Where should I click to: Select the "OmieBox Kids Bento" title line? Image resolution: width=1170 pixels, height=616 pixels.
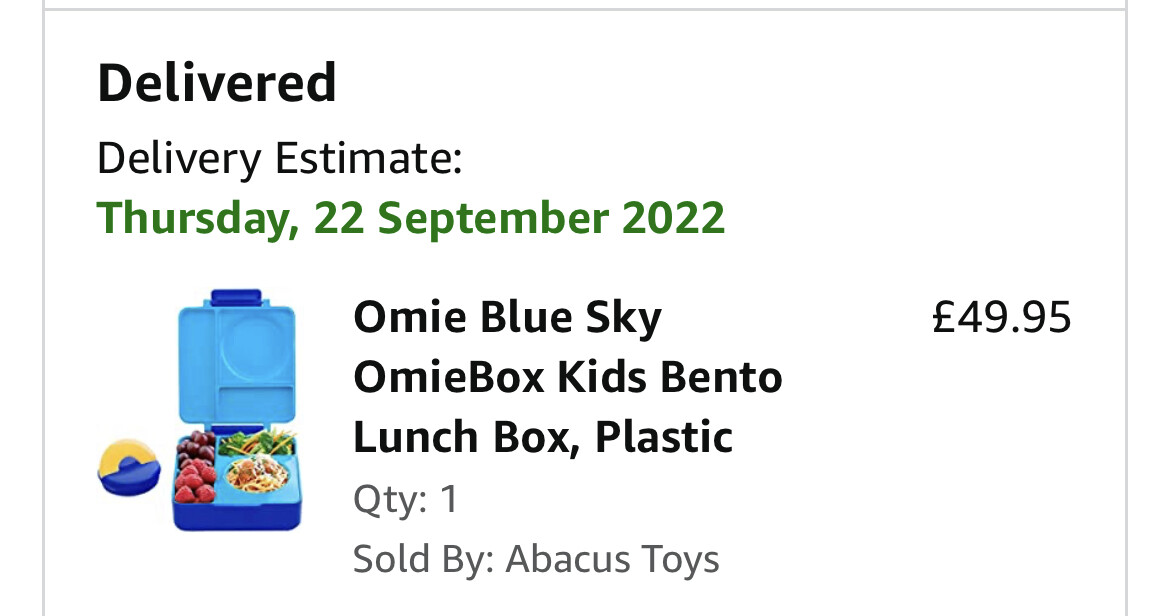(568, 377)
